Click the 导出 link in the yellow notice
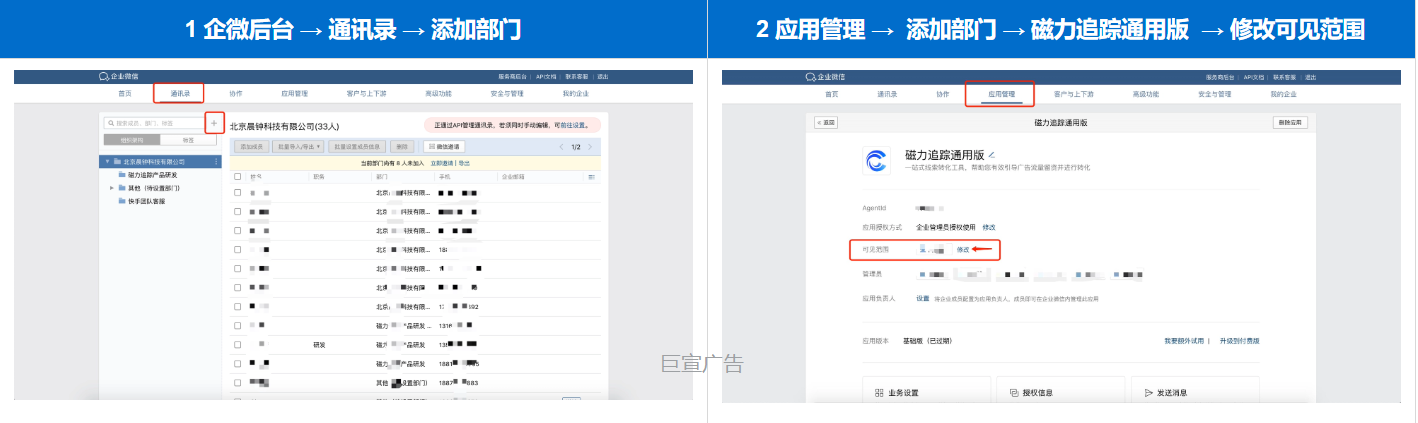Screen dimensions: 1418x423 tap(464, 162)
